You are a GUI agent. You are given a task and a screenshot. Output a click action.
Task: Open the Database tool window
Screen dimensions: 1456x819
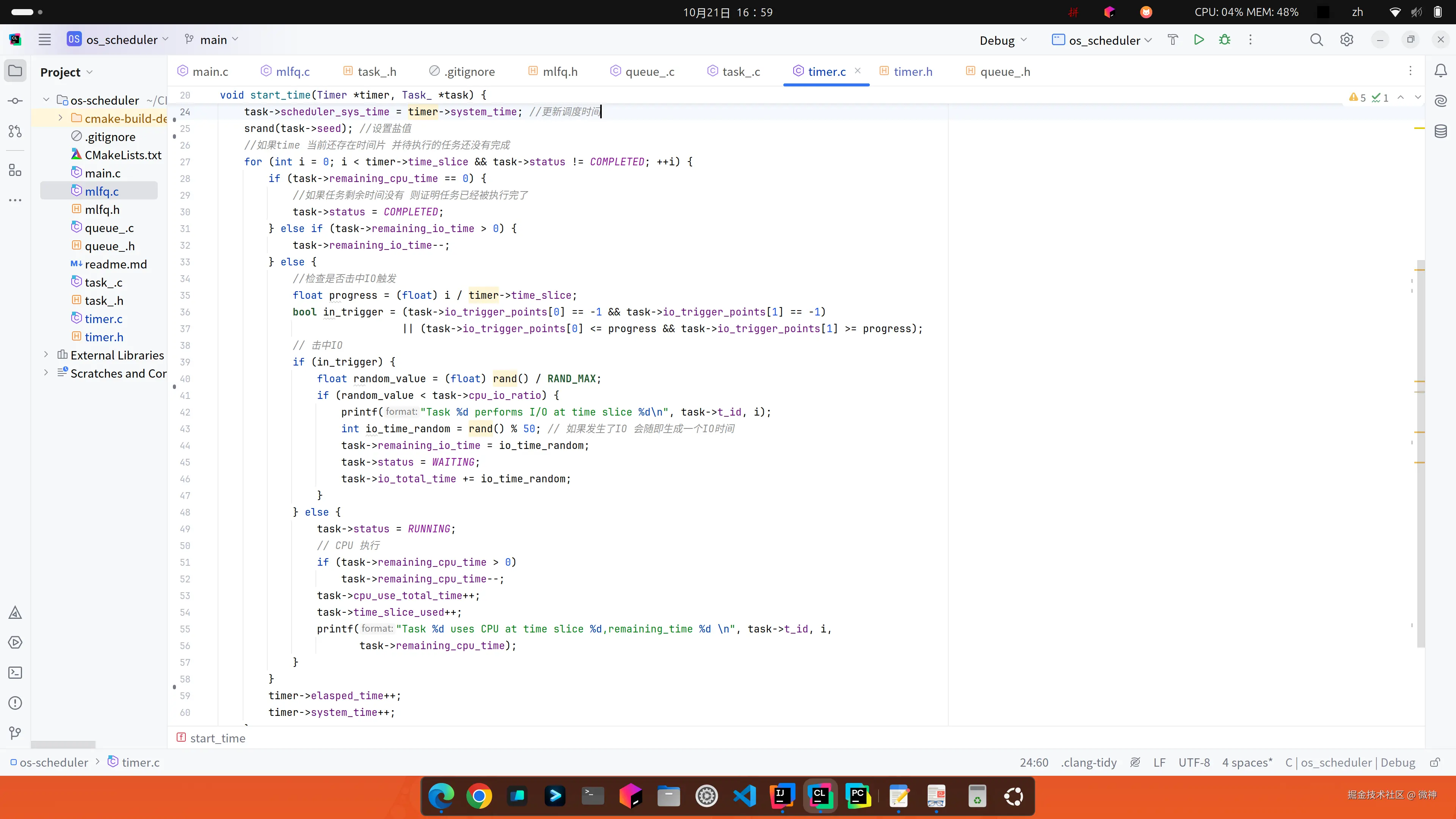point(1441,132)
